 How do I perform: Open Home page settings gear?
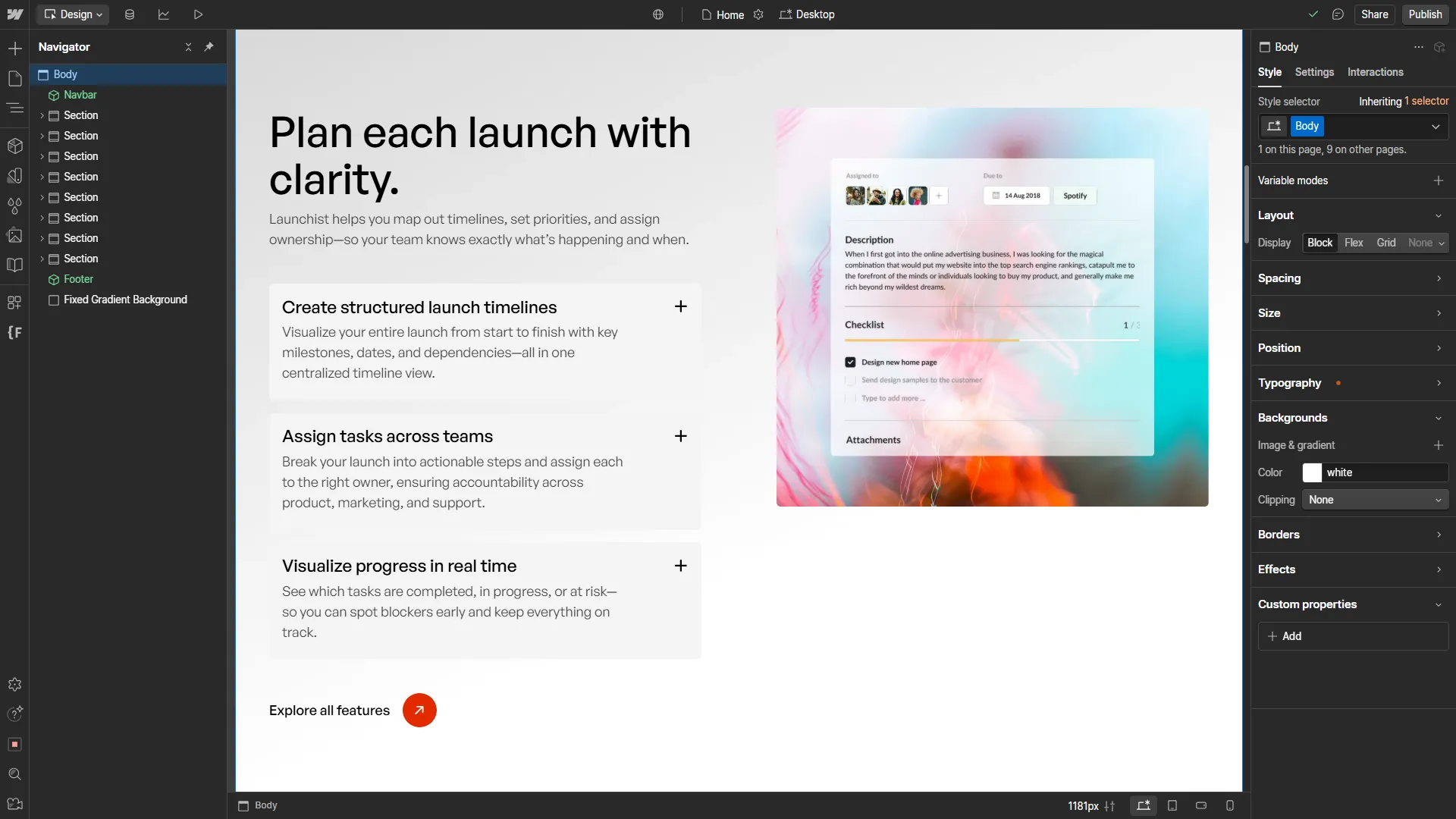[x=758, y=14]
